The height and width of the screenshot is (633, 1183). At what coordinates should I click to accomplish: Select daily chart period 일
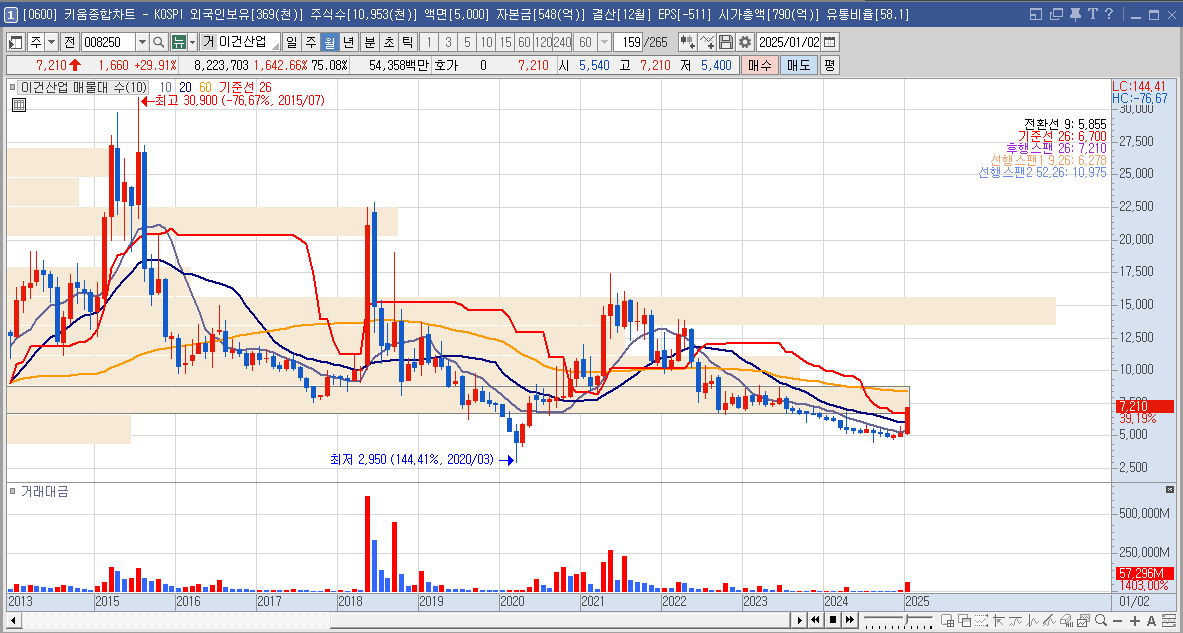pos(291,42)
